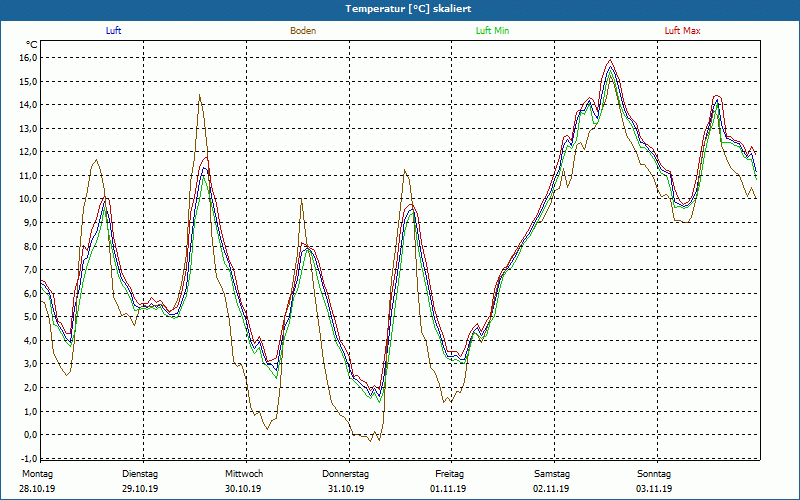The image size is (800, 500).
Task: Click the 2,0 y-axis value
Action: click(31, 387)
